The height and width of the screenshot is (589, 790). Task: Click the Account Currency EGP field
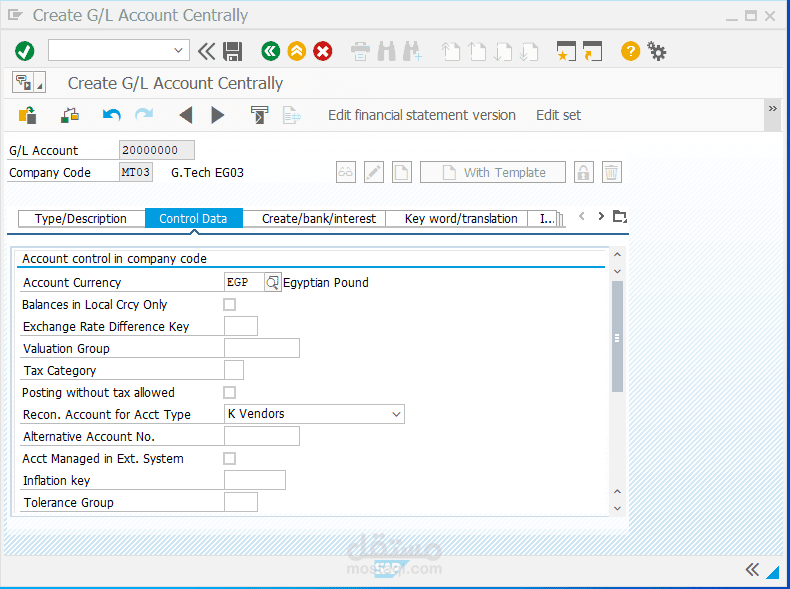[244, 282]
